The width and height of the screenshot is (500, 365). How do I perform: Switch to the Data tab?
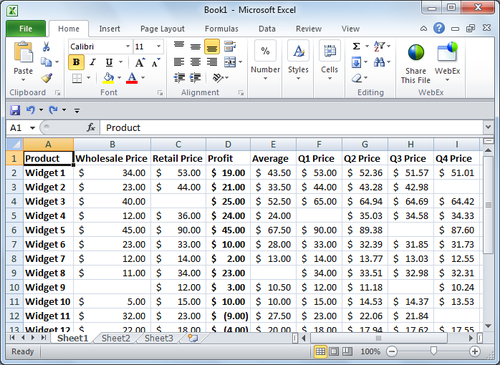[x=267, y=29]
